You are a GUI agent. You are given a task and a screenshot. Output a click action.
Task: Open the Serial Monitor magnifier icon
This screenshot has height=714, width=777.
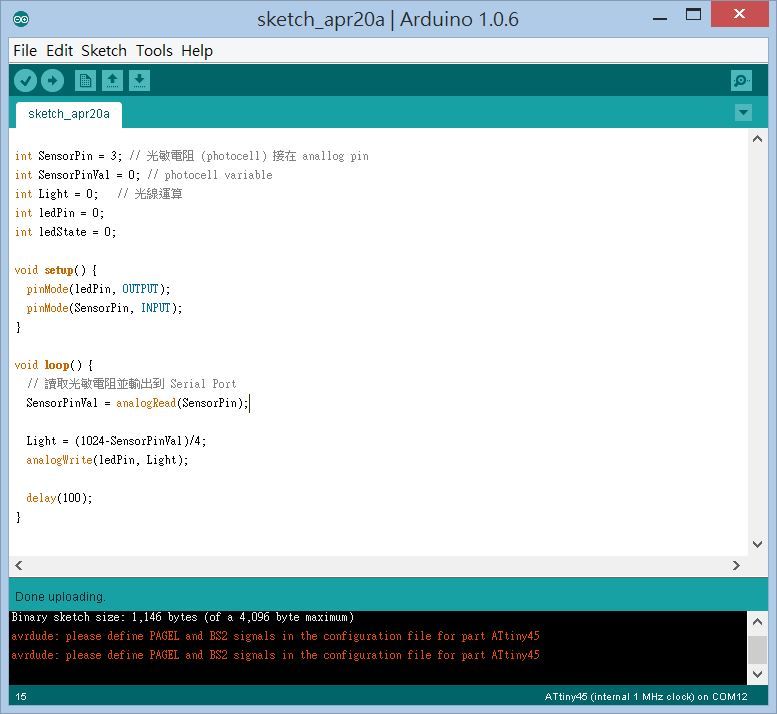coord(741,80)
